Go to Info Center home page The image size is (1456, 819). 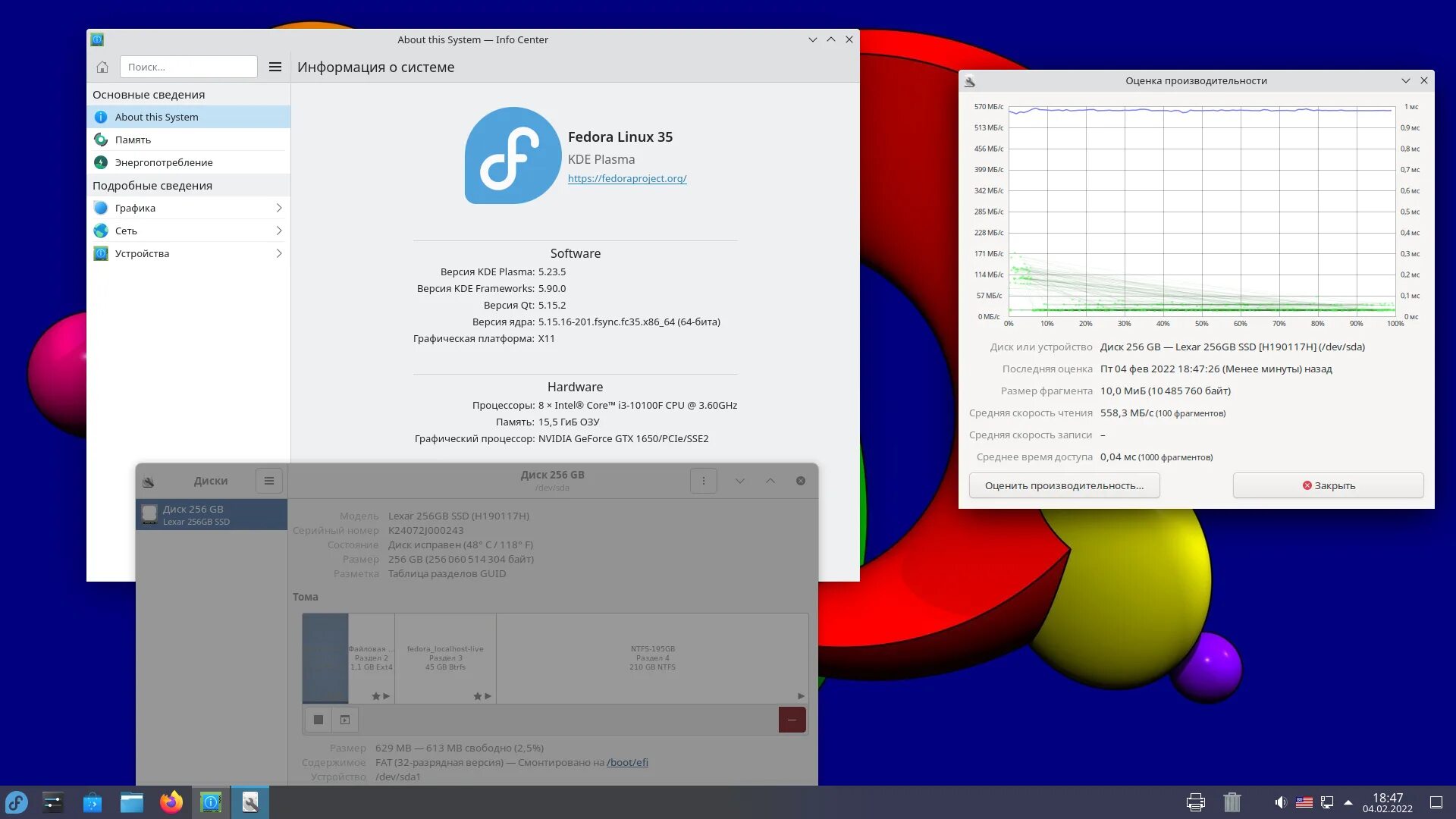pyautogui.click(x=102, y=67)
